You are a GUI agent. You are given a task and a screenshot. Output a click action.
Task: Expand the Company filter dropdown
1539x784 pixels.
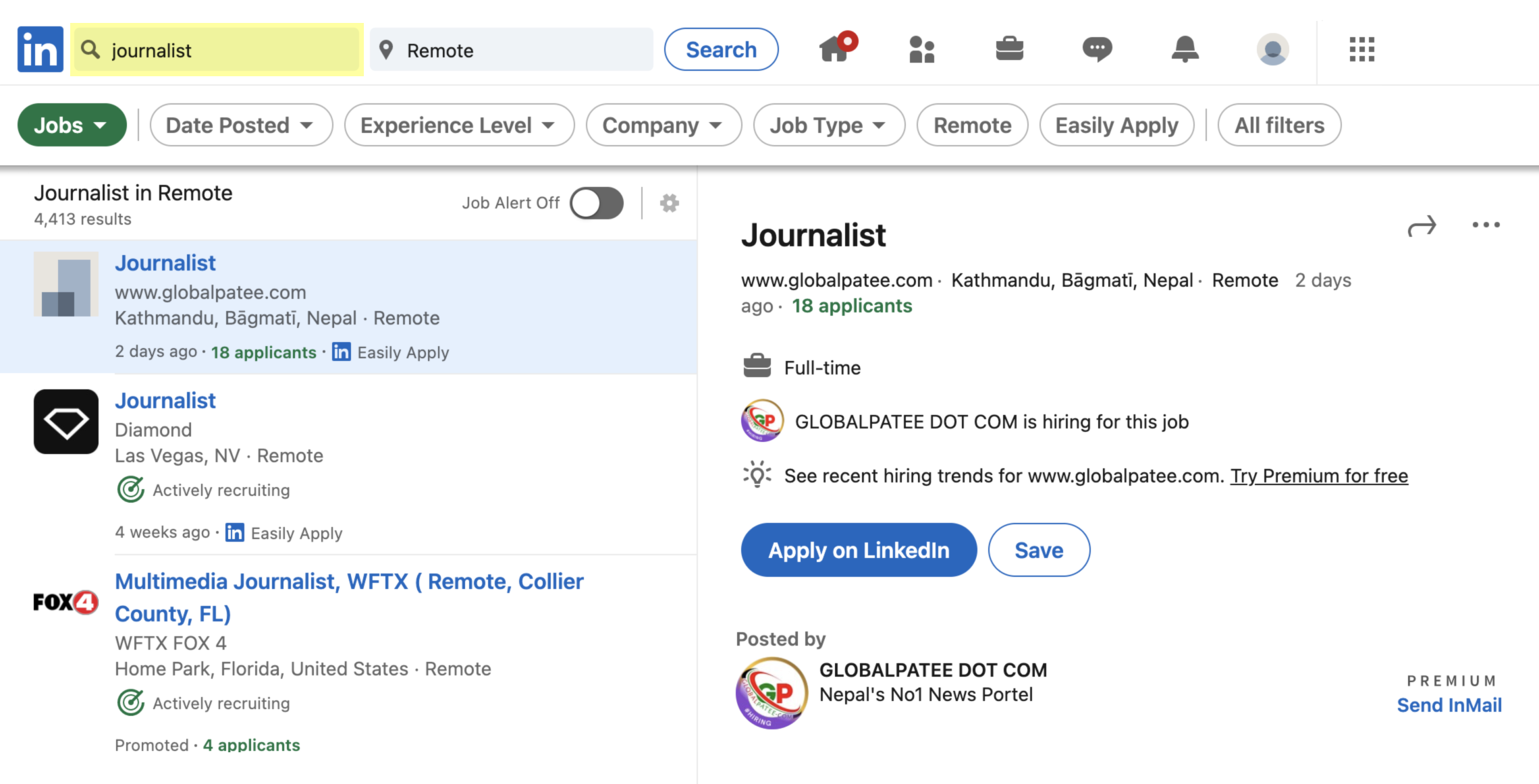tap(664, 125)
